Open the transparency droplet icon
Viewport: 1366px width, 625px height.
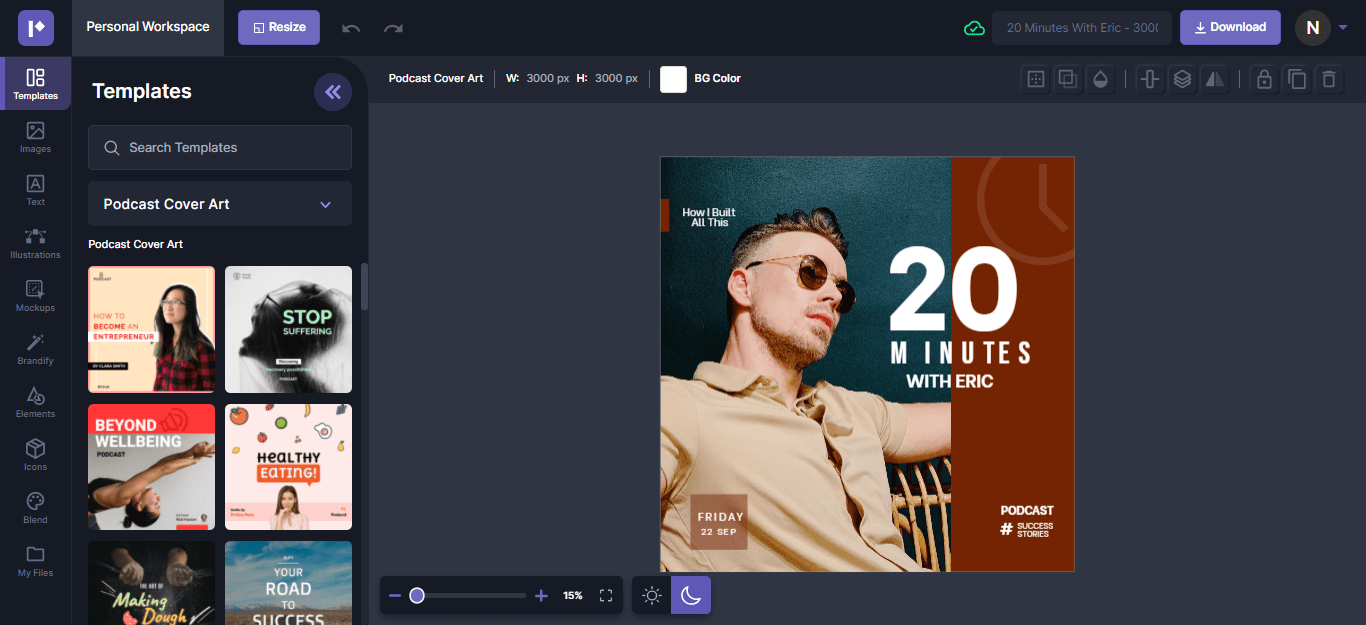coord(1100,78)
